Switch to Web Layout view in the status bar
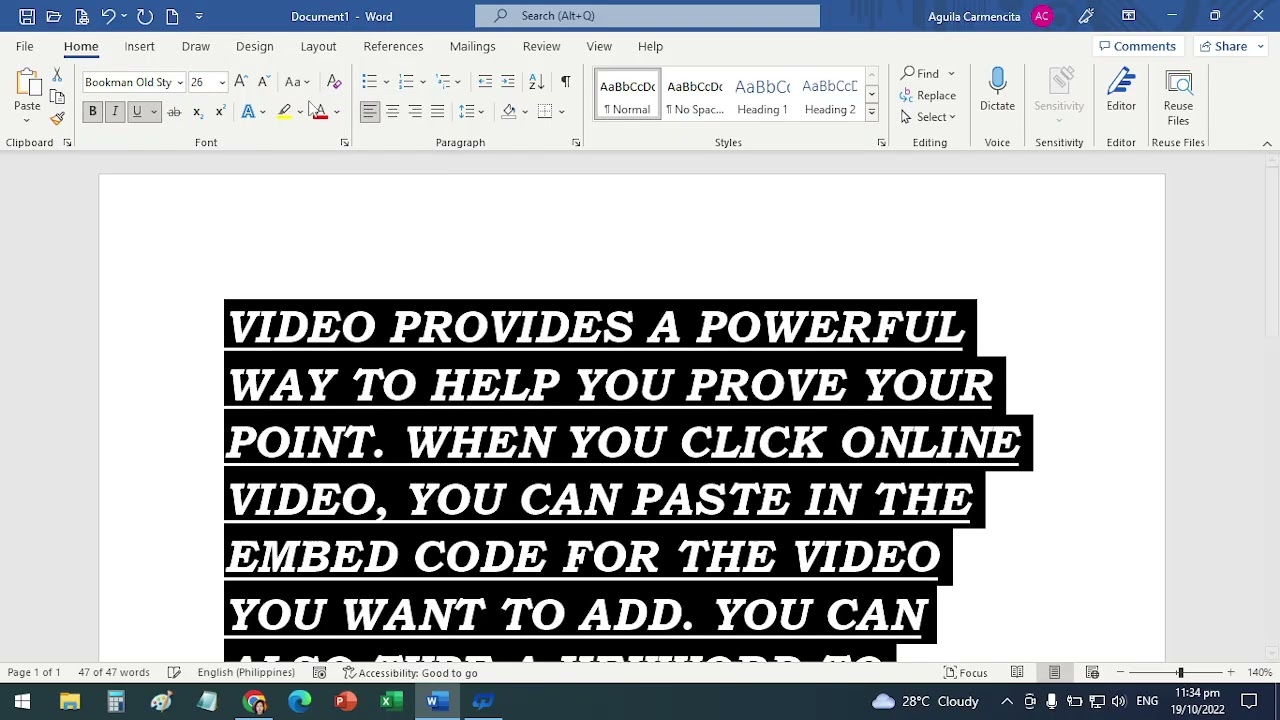 coord(1092,673)
